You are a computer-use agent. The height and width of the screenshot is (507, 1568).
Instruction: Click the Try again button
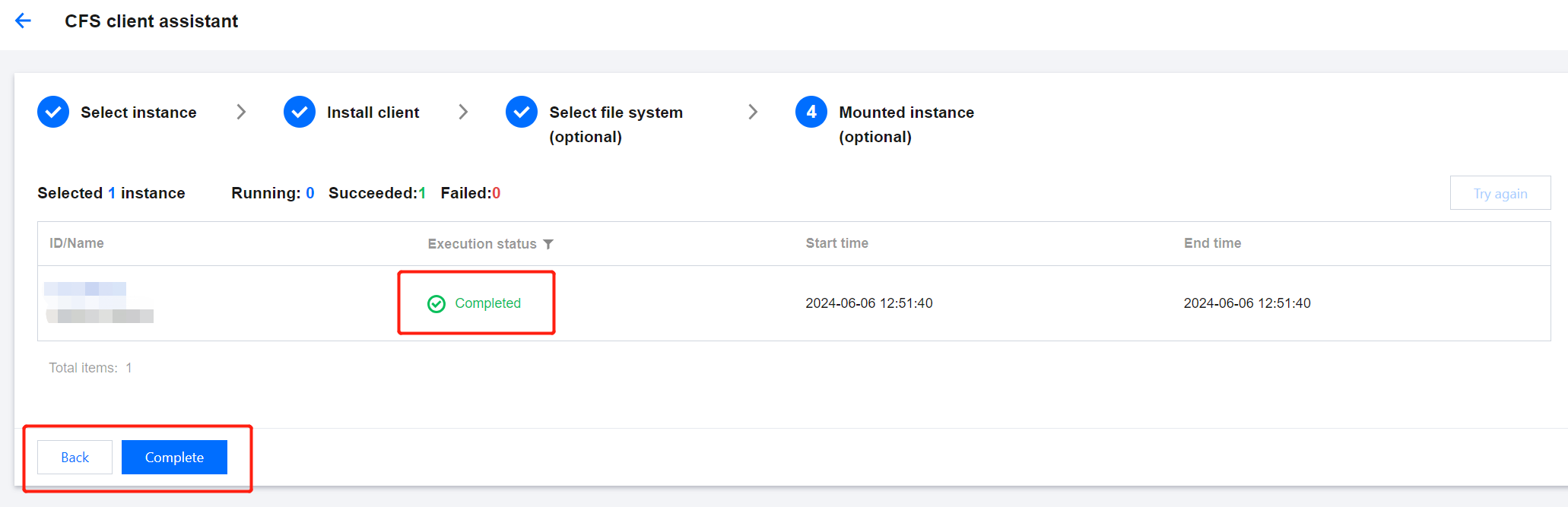[x=1500, y=193]
